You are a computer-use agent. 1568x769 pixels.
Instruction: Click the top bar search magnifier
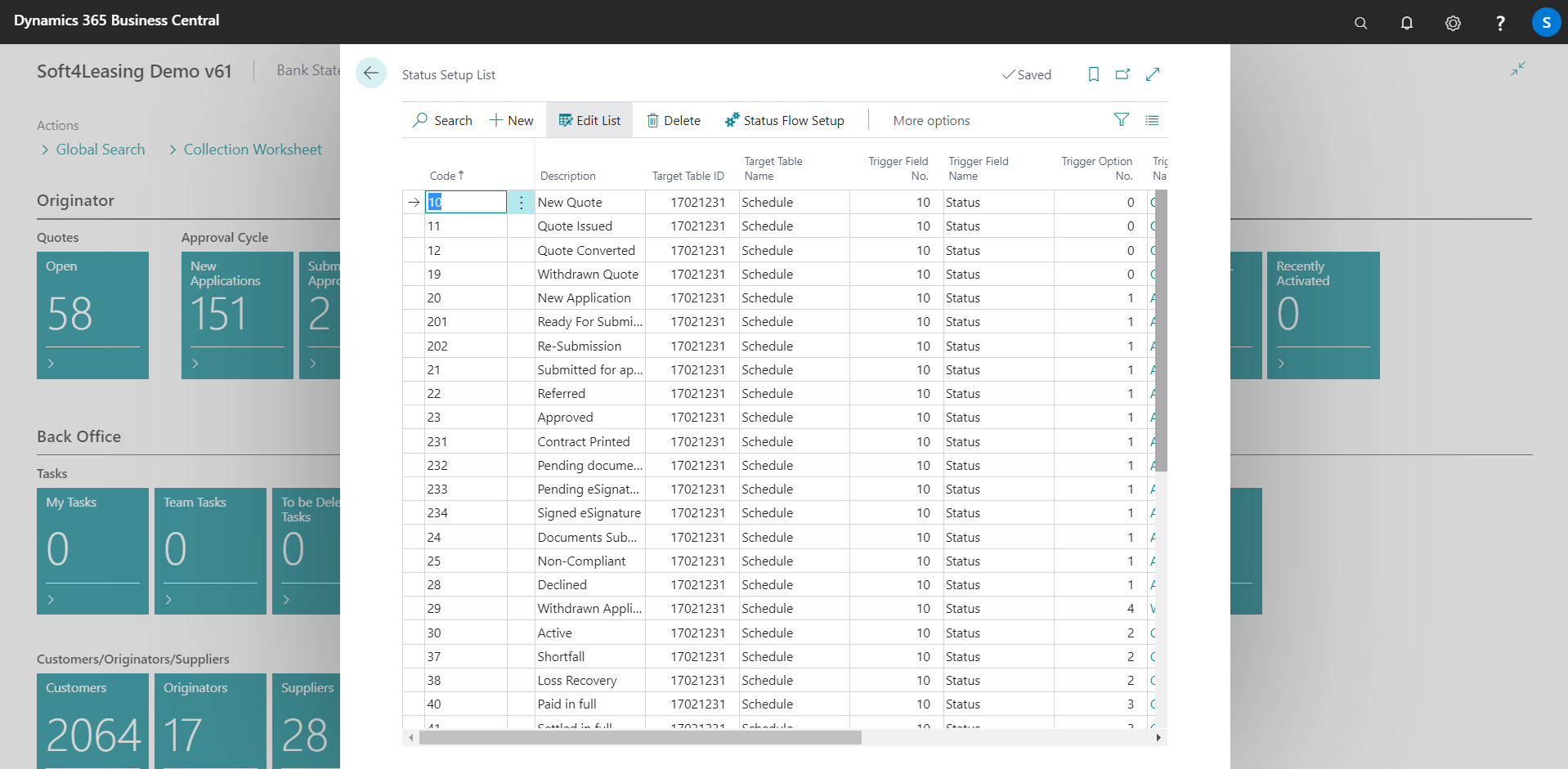click(1360, 23)
